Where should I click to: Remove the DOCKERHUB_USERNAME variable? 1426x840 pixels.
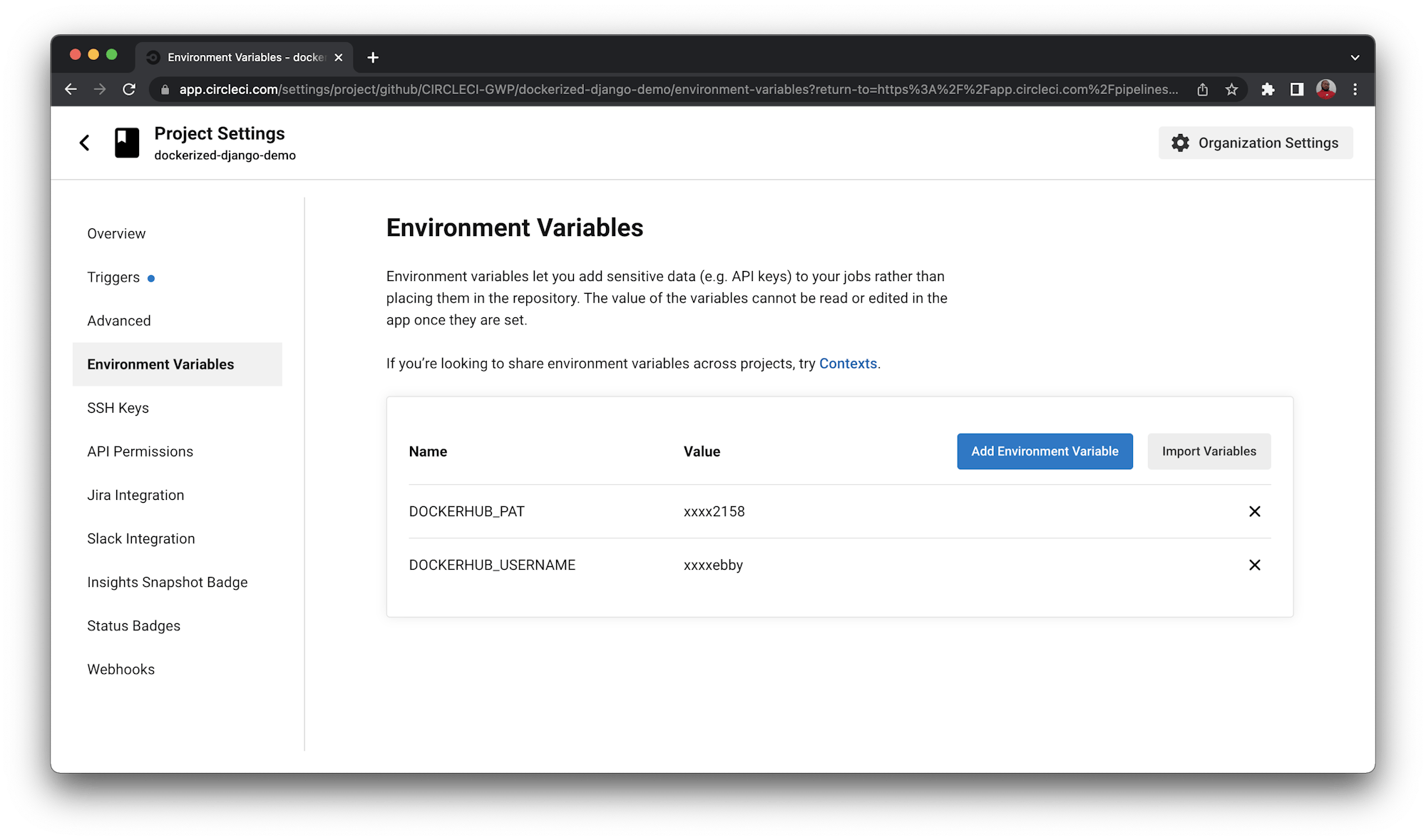(1255, 565)
